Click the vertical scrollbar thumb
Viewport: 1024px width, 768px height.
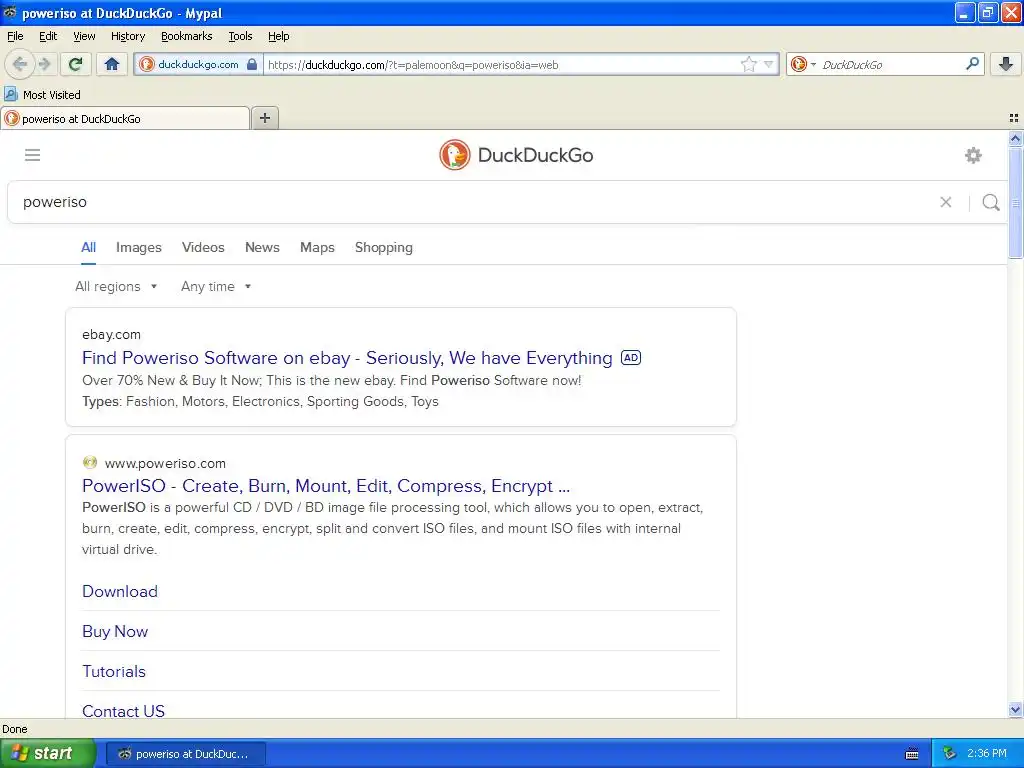(1015, 202)
